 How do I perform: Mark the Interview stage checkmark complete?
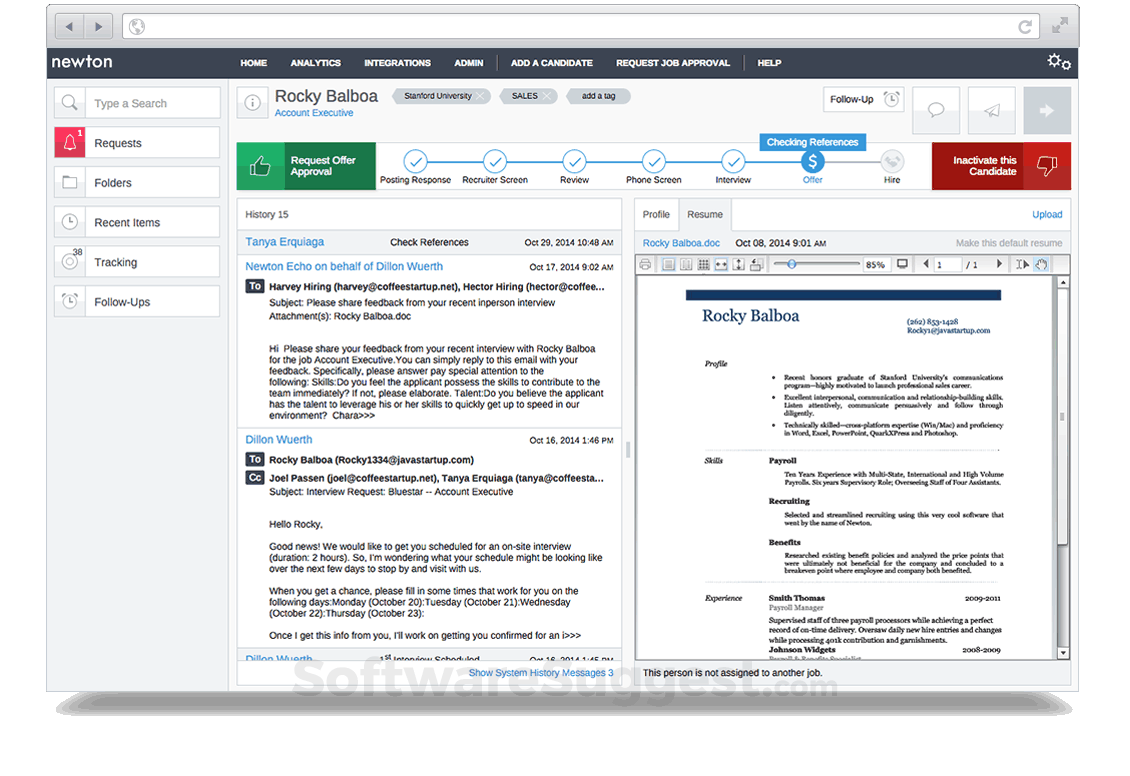click(733, 161)
